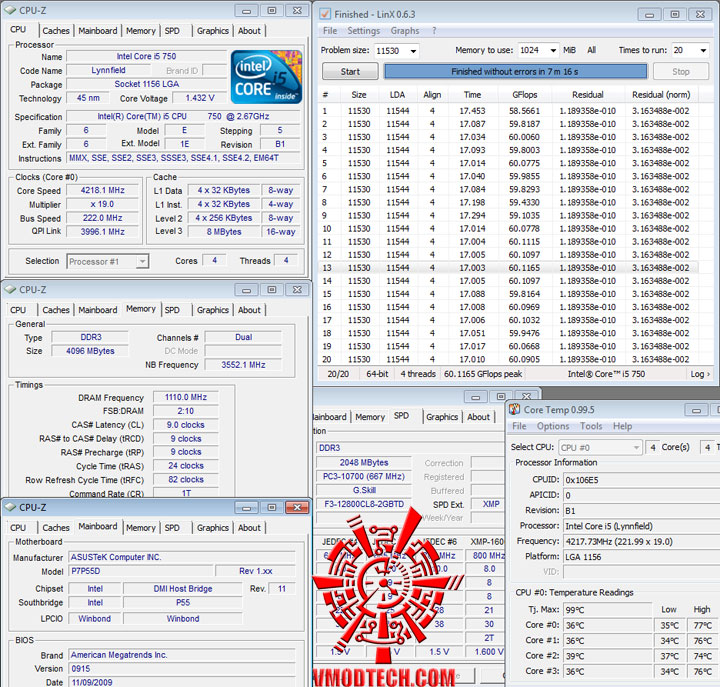Click the SPD module size 2048 MBytes

click(x=364, y=462)
